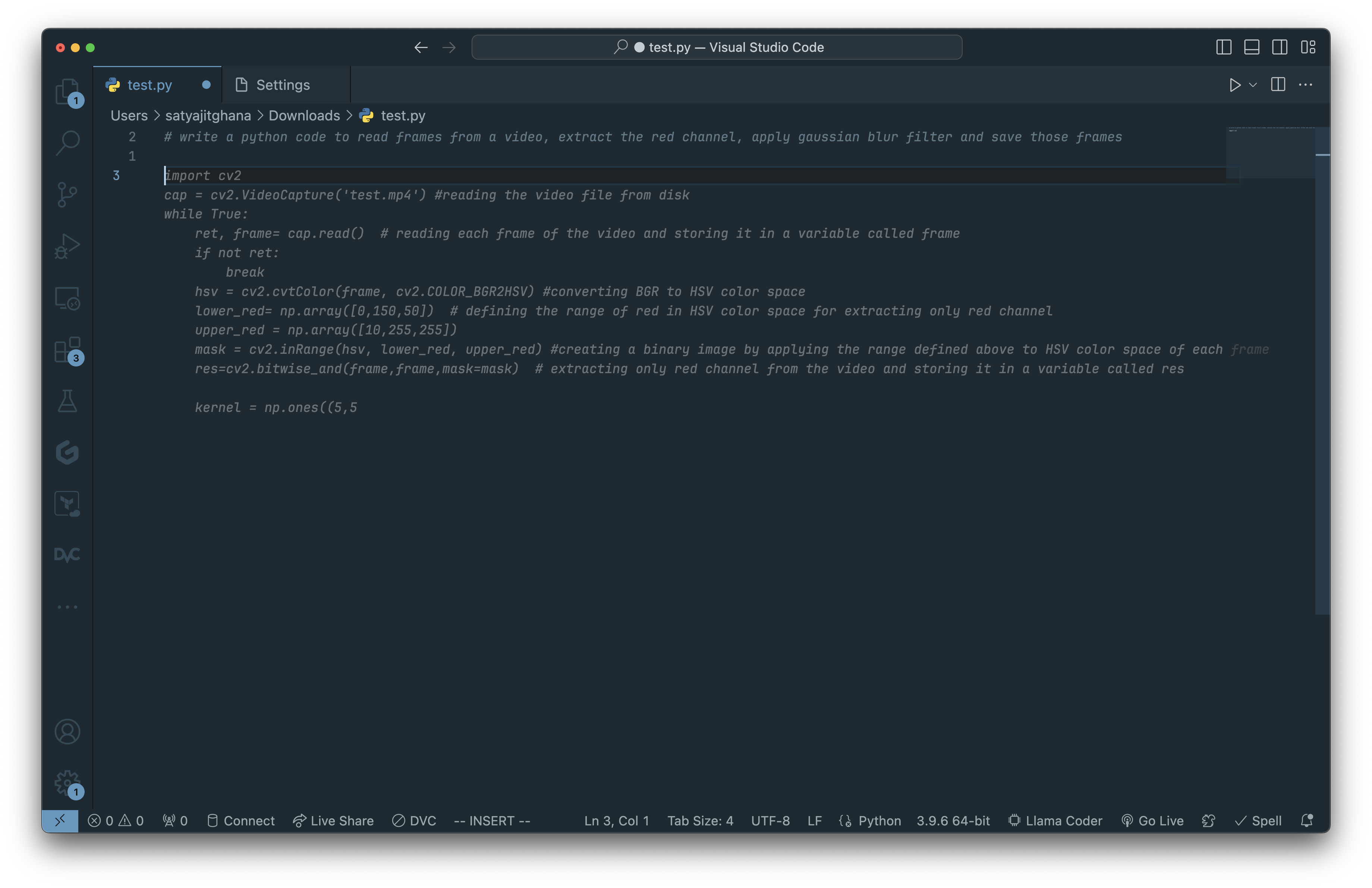Open the Run and Debug view
Image resolution: width=1372 pixels, height=888 pixels.
point(67,246)
